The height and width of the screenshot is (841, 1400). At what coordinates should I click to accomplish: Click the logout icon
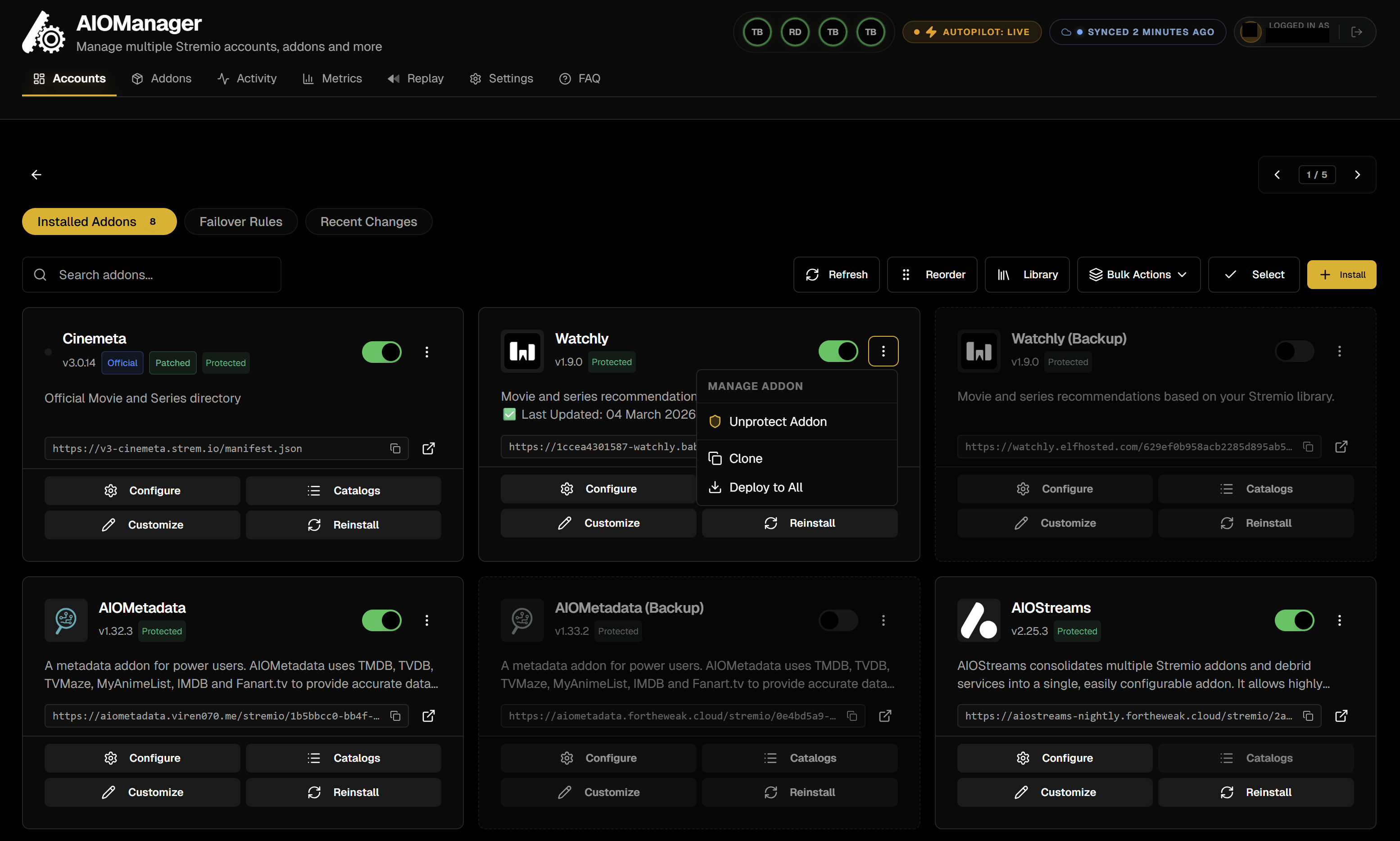tap(1357, 32)
